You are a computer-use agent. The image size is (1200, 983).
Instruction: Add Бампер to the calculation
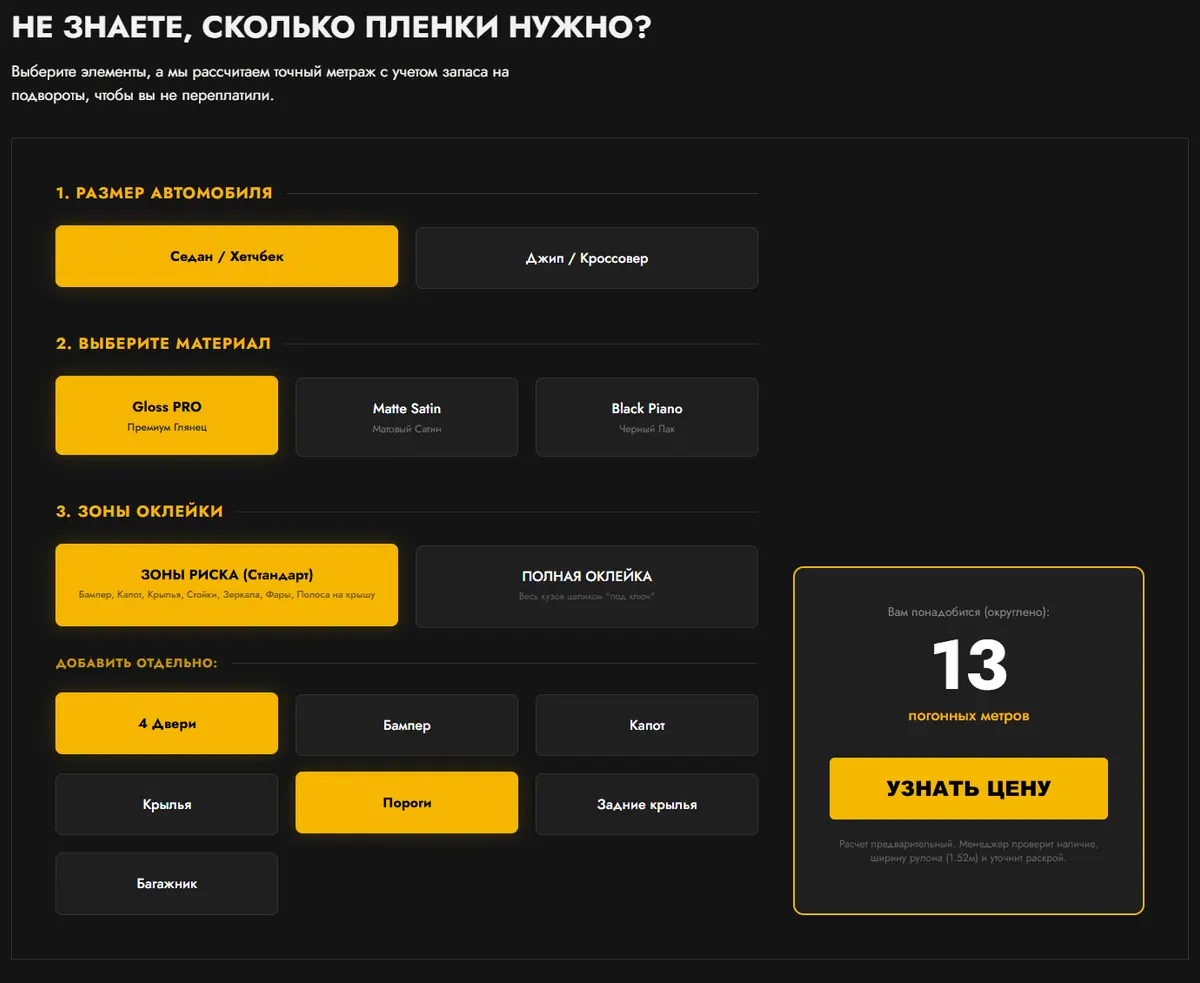(x=407, y=725)
